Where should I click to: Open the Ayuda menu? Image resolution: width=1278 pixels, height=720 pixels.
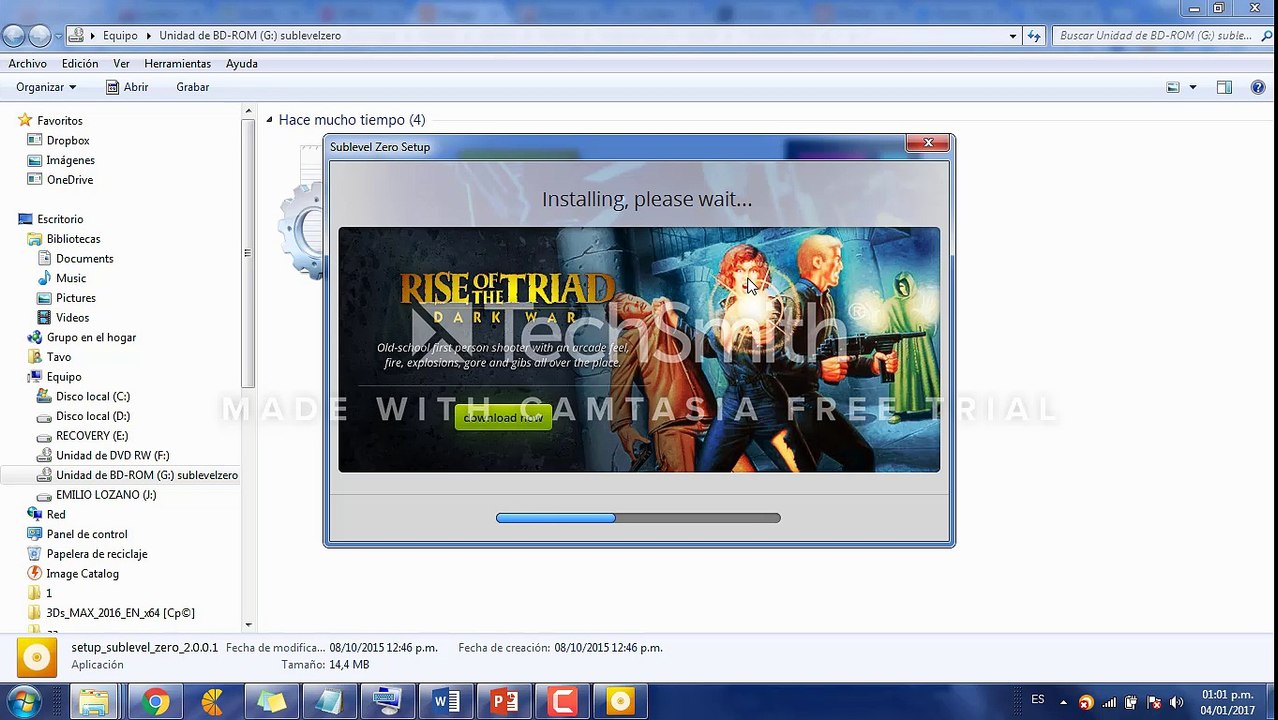click(242, 63)
